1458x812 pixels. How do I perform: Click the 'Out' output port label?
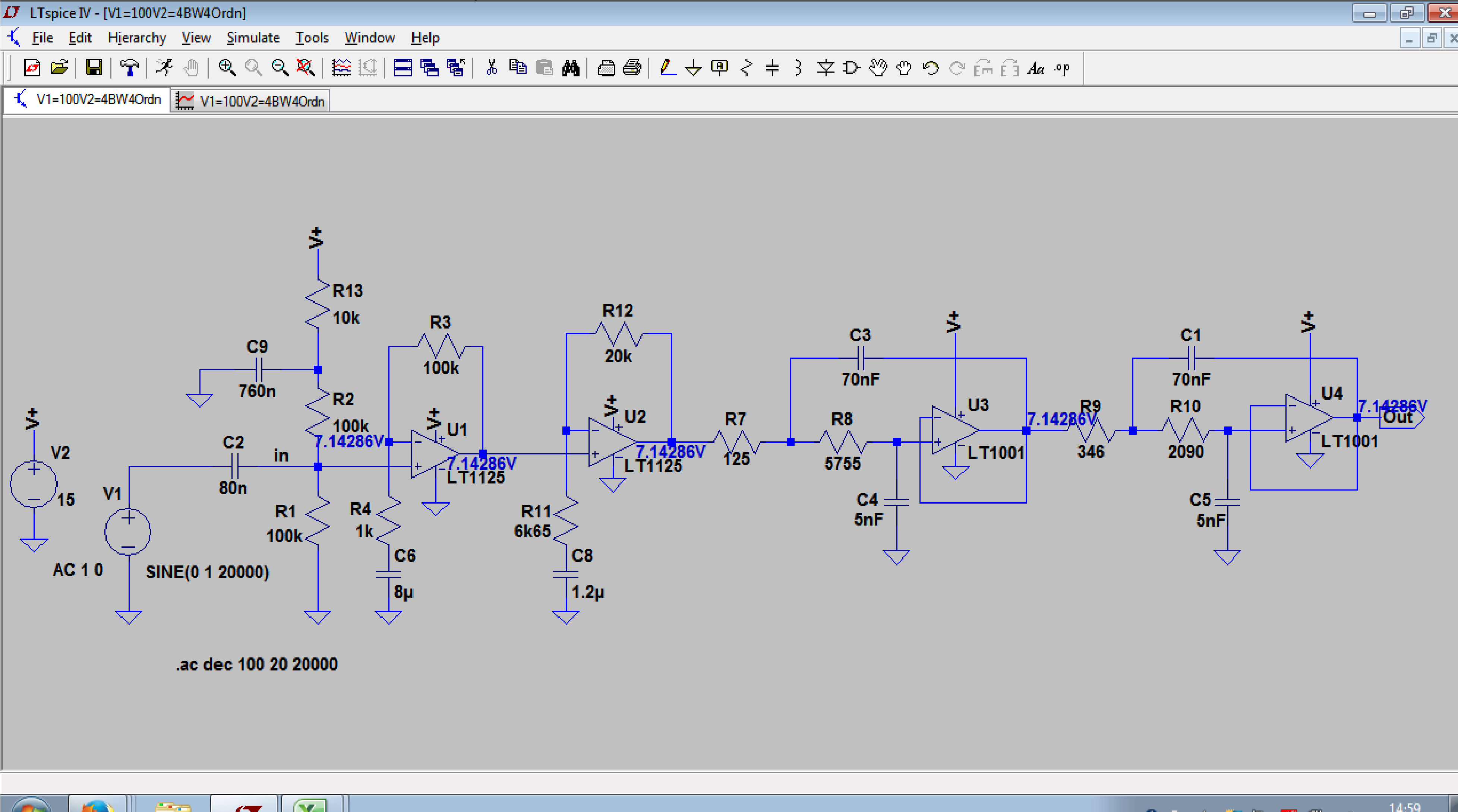coord(1398,417)
